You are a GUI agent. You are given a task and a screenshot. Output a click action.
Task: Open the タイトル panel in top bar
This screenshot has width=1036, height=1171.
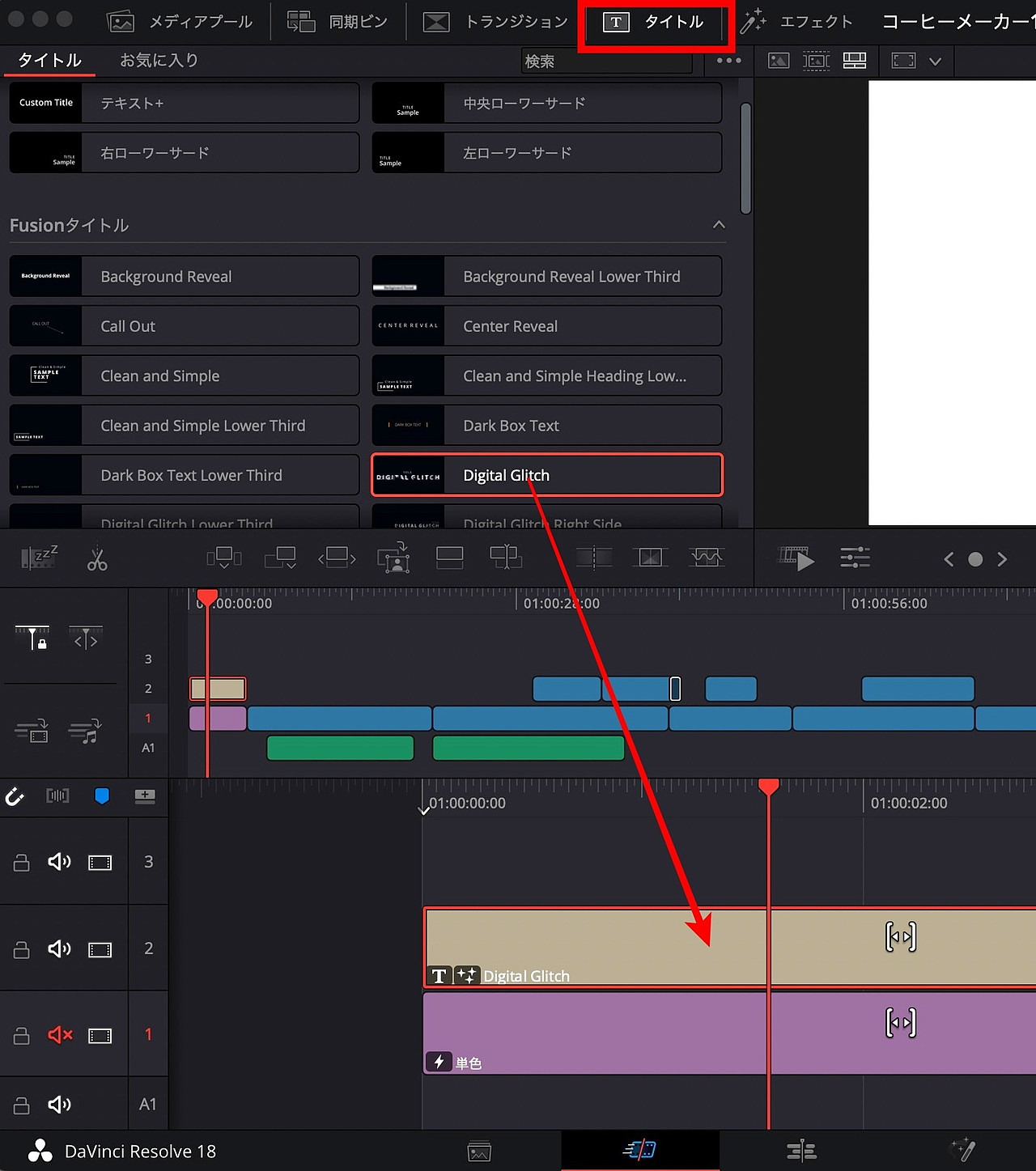coord(654,22)
